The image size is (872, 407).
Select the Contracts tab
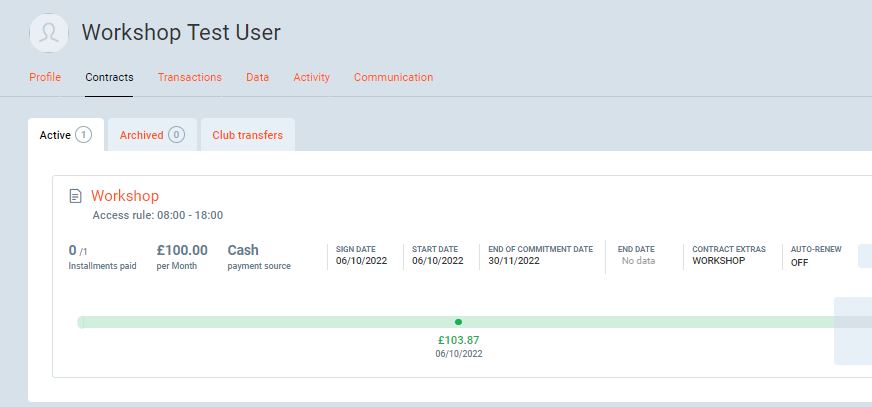[x=109, y=77]
